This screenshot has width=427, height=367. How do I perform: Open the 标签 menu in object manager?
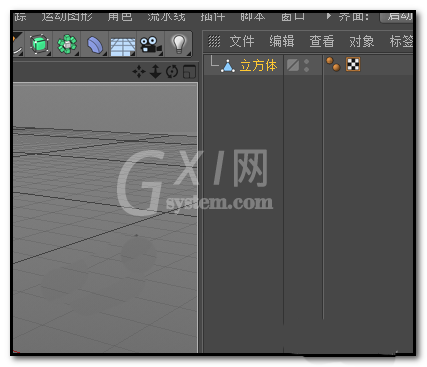[x=401, y=41]
